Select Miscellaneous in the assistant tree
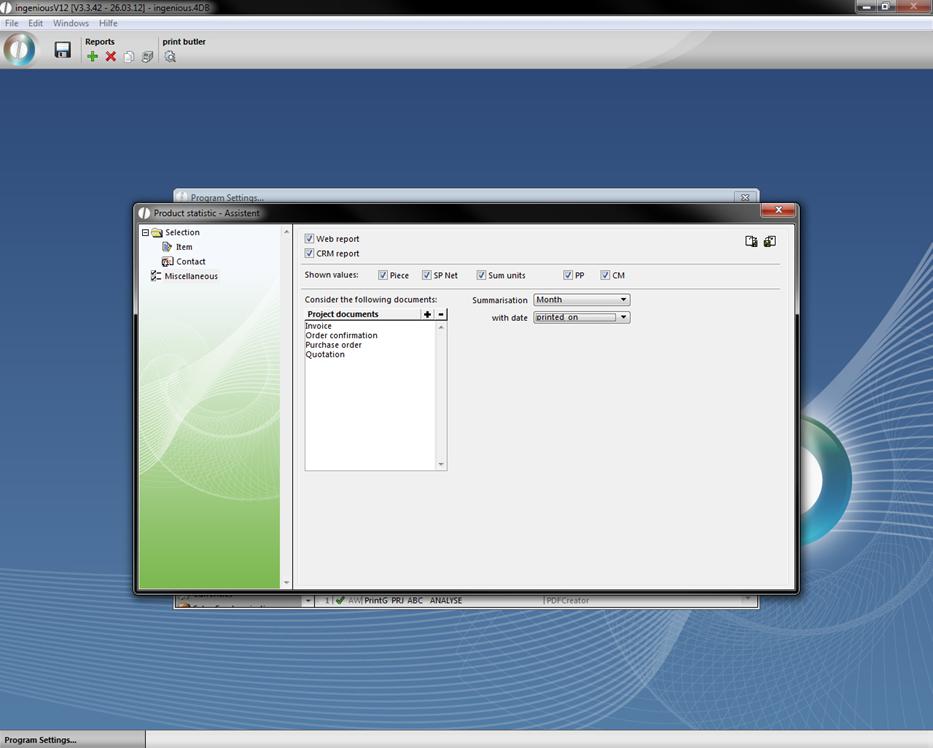This screenshot has width=933, height=748. (190, 276)
